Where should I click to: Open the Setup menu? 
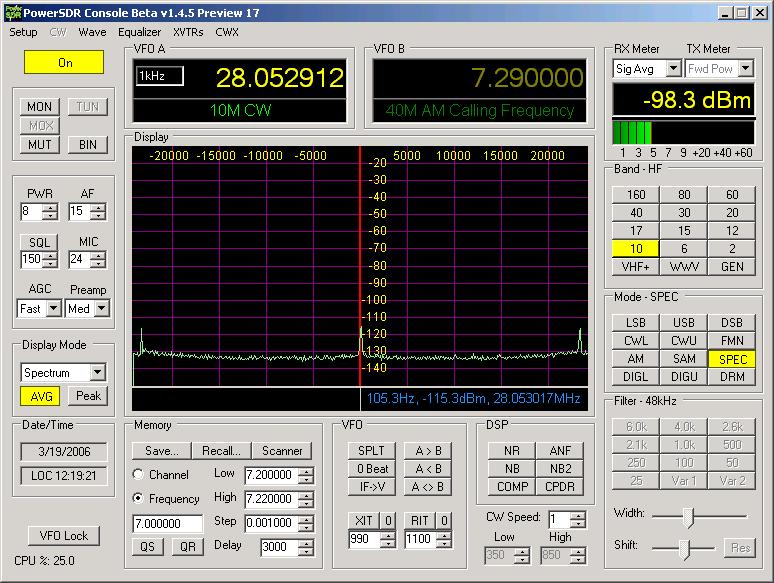pos(23,32)
